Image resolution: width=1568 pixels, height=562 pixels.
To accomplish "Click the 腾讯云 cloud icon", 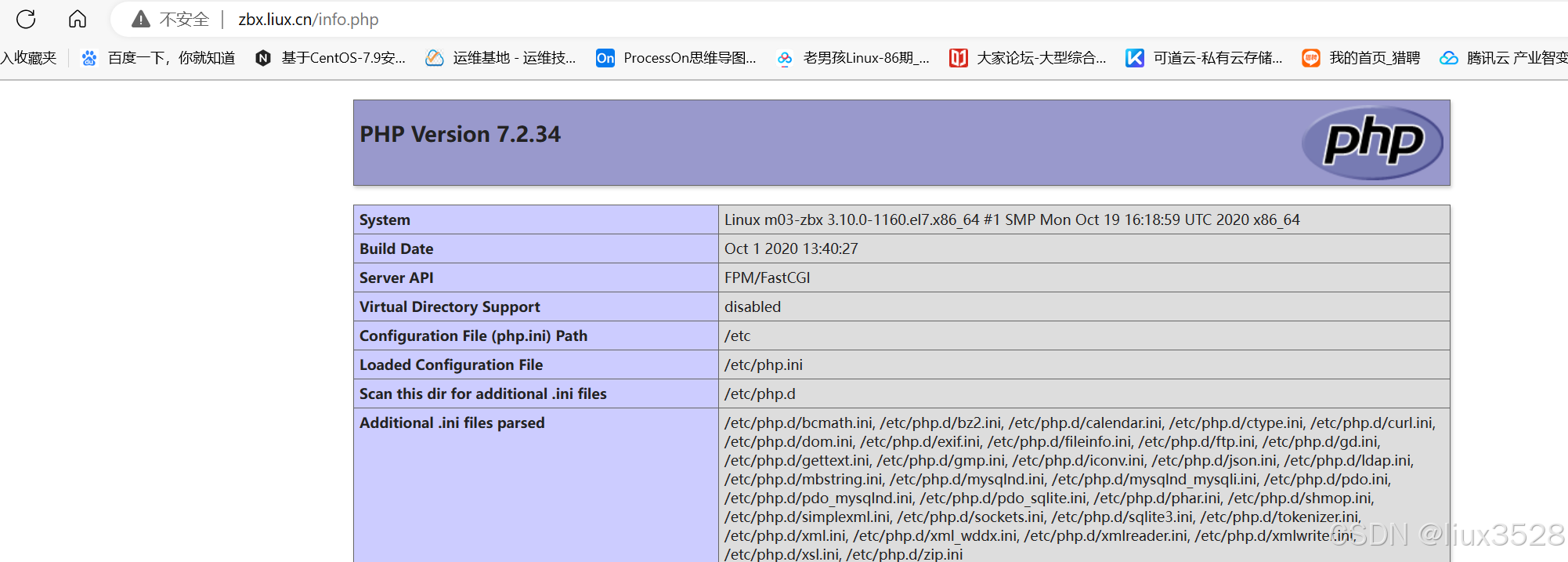I will [1449, 58].
